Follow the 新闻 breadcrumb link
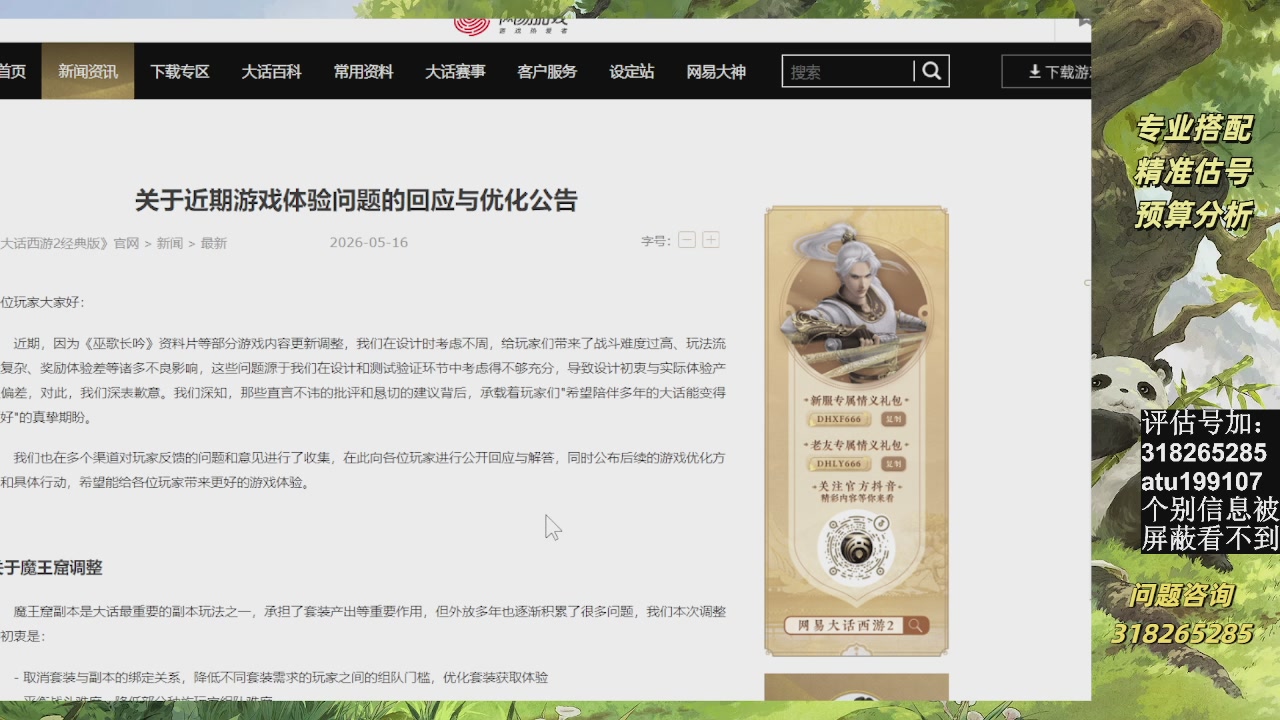This screenshot has height=720, width=1280. [170, 243]
